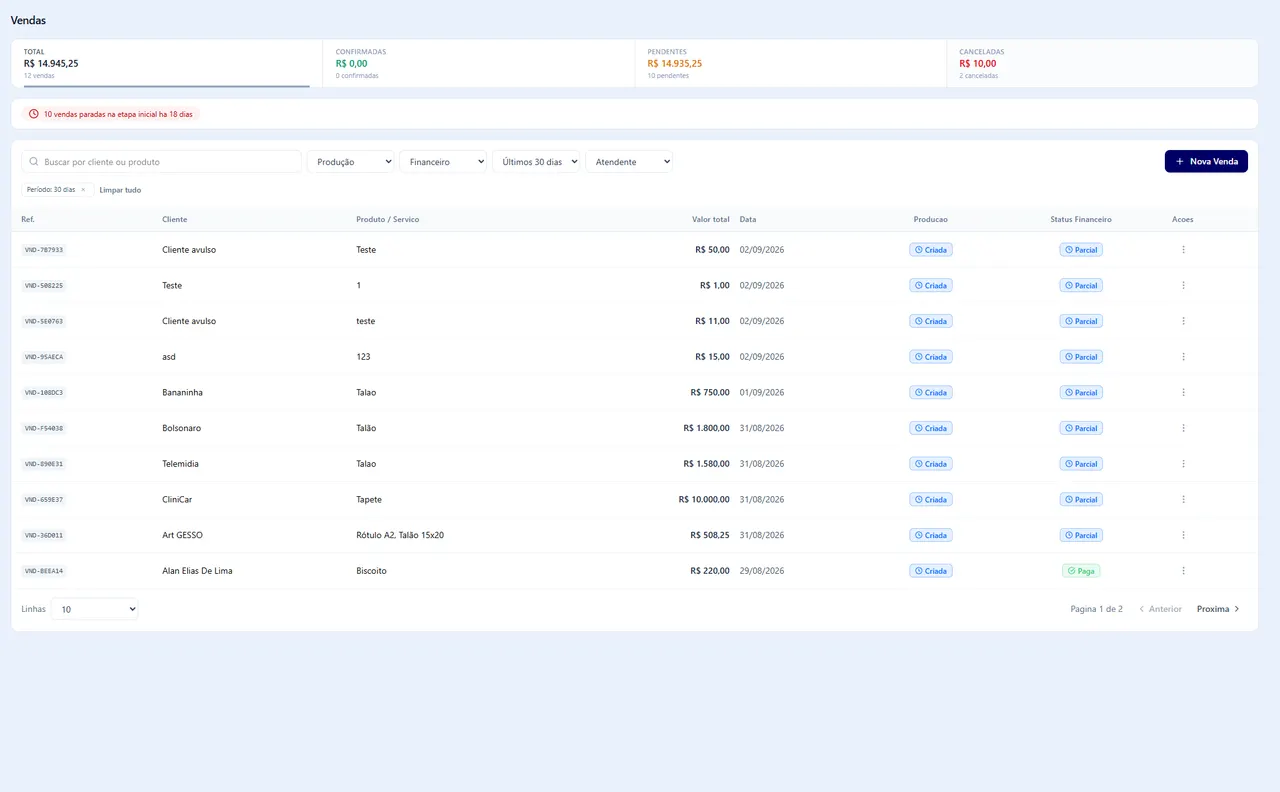The image size is (1280, 792).
Task: Switch to the Confirmadas summary card
Action: [479, 63]
